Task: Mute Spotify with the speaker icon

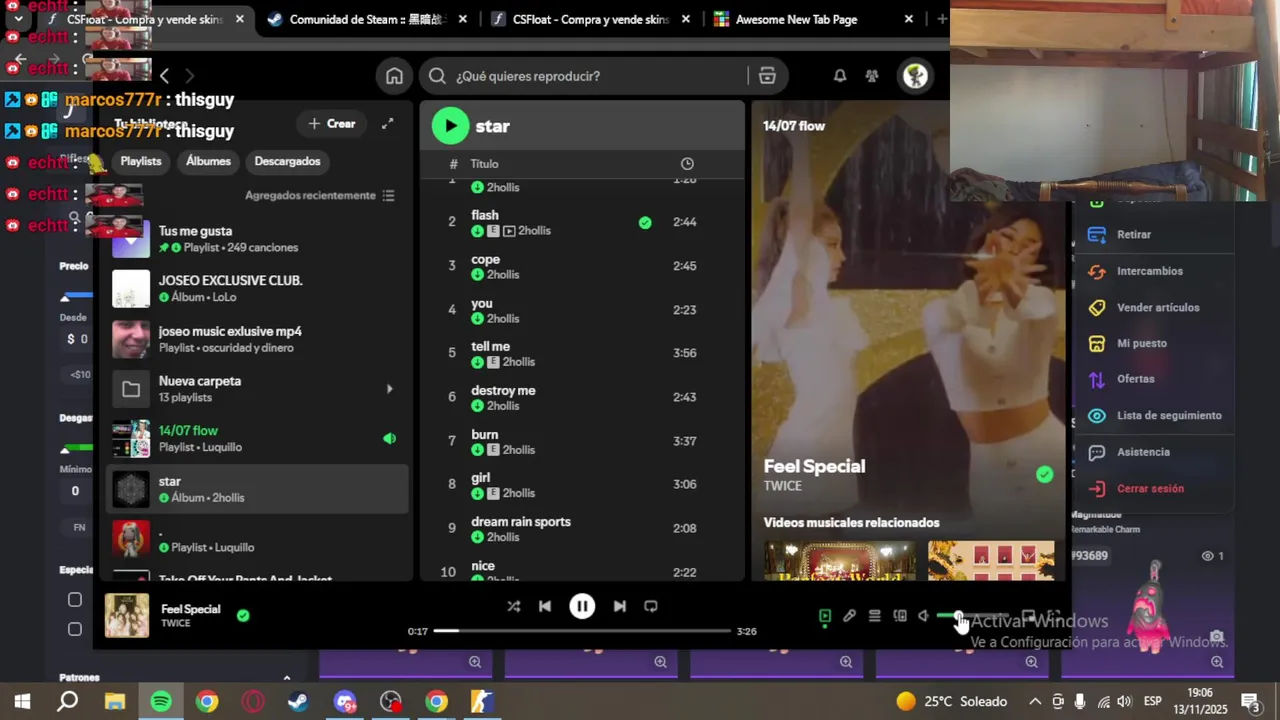Action: pos(924,616)
